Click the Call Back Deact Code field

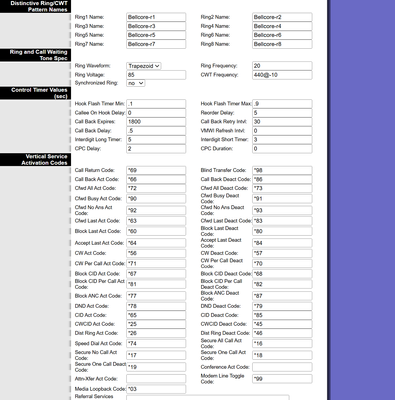282,179
